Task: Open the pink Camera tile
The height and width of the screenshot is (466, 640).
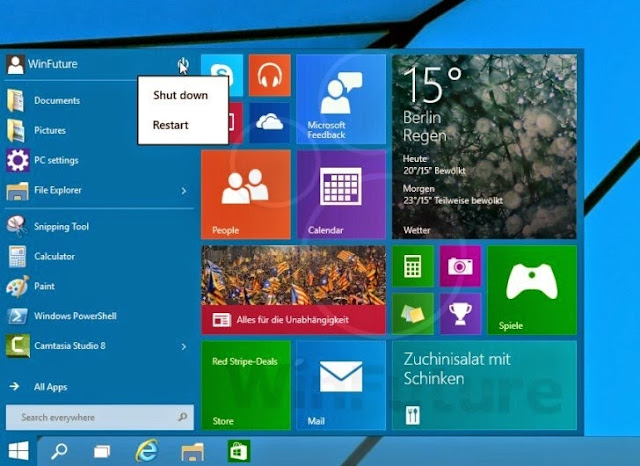Action: coord(460,266)
